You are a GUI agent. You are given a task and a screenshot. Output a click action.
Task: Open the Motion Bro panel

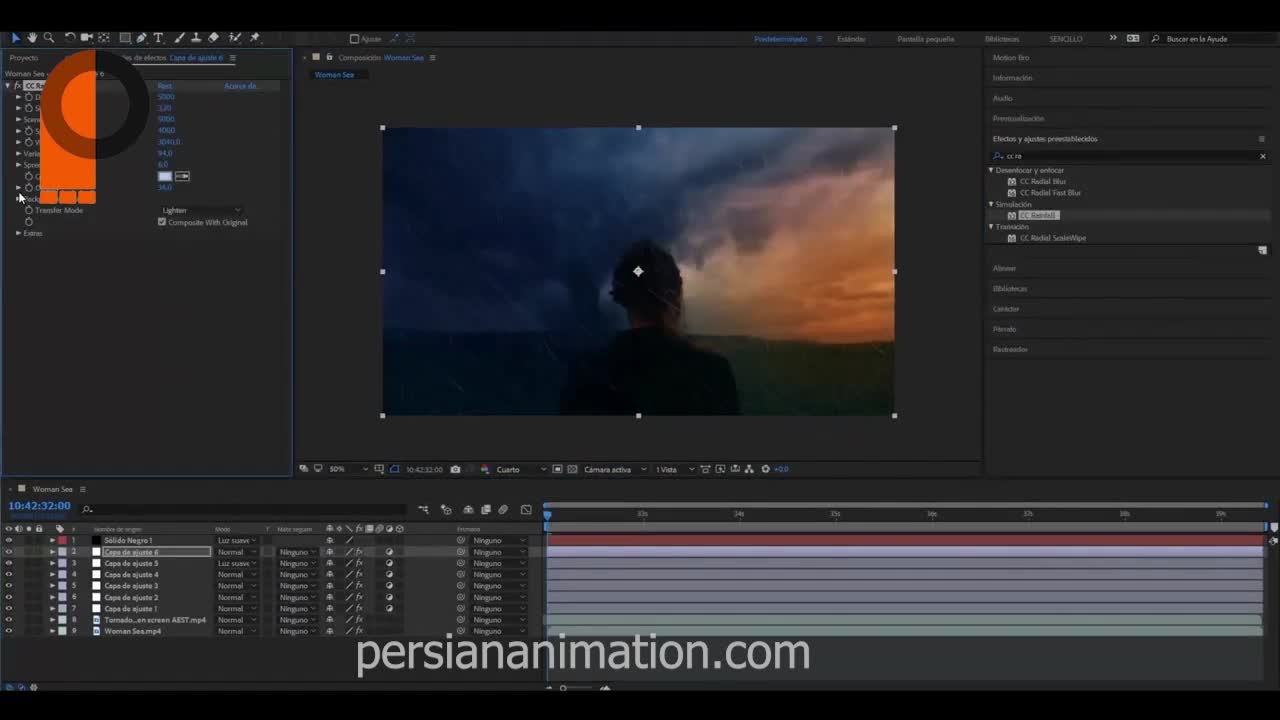coord(1011,58)
